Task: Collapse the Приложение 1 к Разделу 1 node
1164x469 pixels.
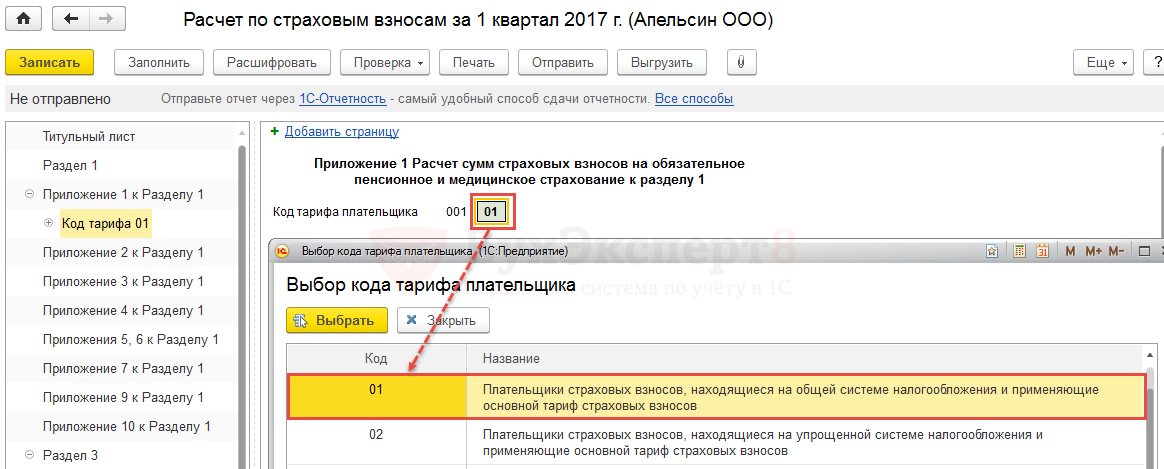Action: click(29, 195)
